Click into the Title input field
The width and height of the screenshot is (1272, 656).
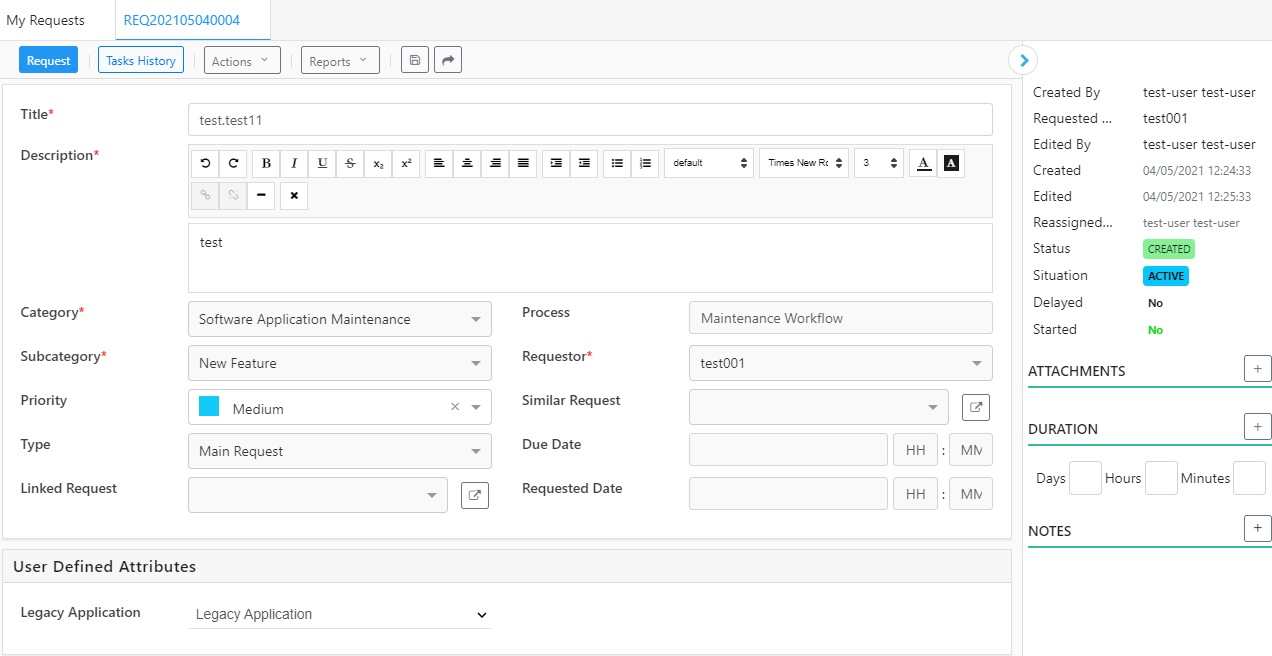[x=590, y=120]
